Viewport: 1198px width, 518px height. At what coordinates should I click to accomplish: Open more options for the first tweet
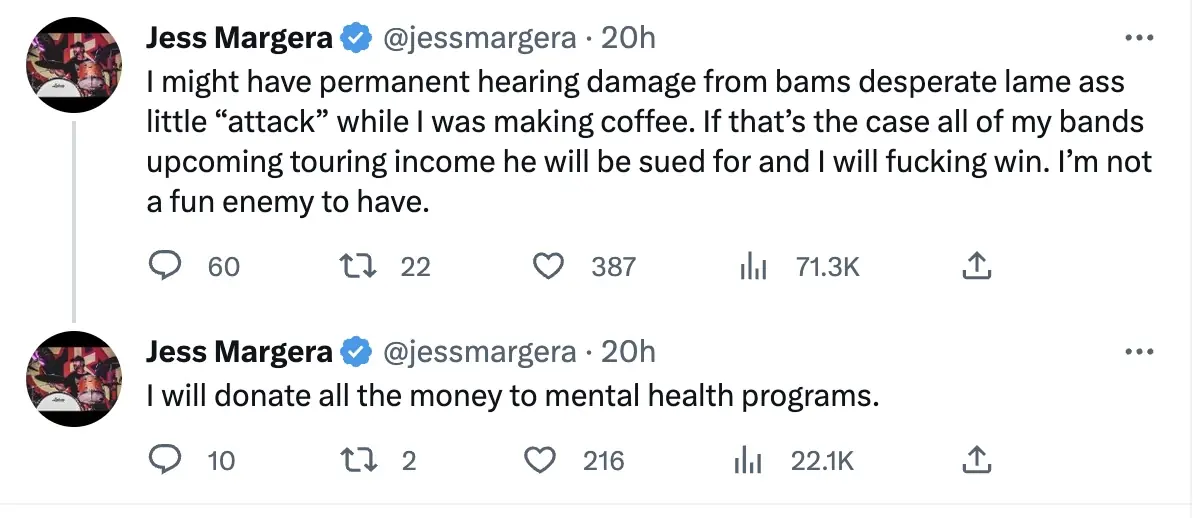(x=1139, y=38)
